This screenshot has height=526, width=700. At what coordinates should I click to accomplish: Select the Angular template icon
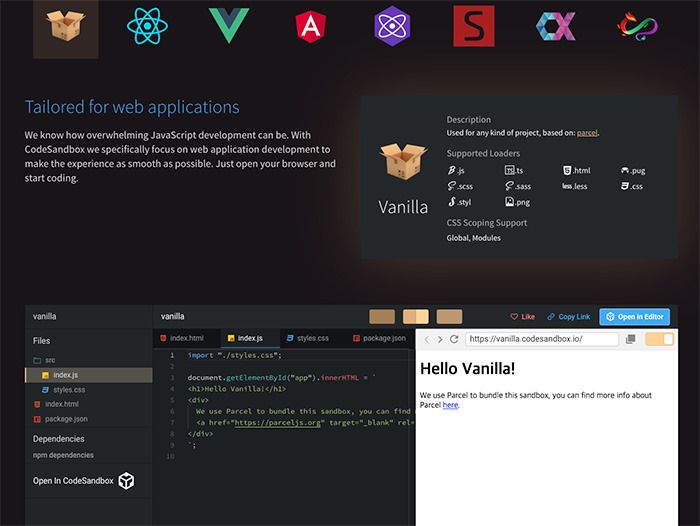311,26
